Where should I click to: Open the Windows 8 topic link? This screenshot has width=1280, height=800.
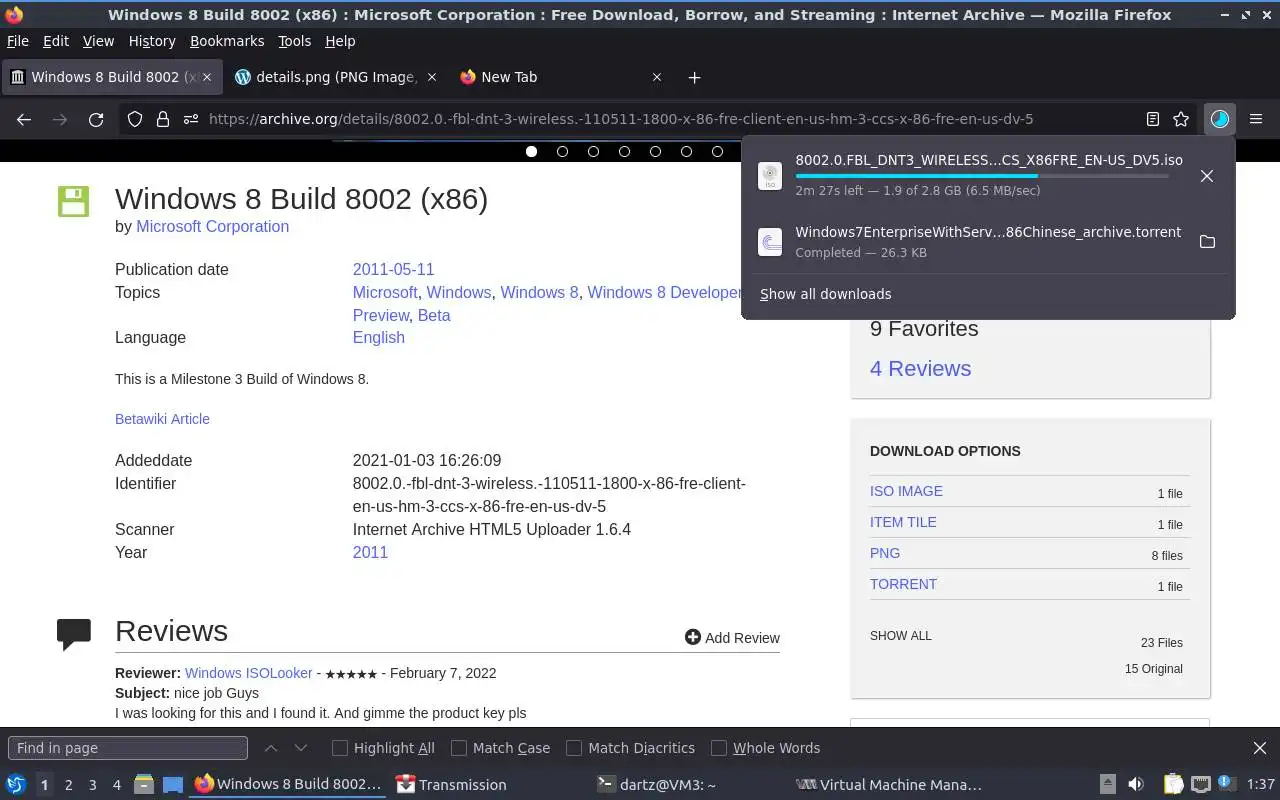coord(539,292)
